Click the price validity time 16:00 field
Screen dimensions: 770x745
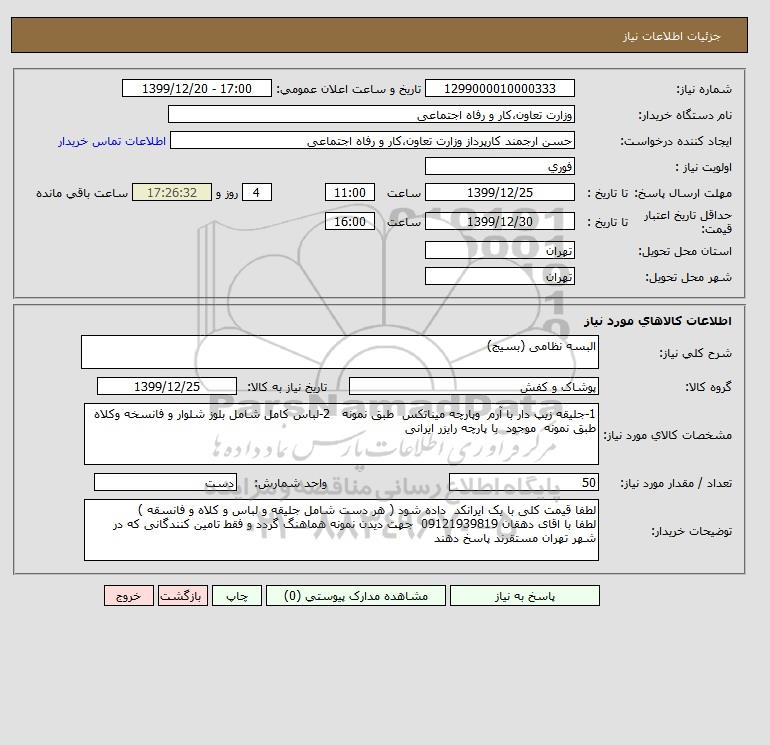point(350,221)
